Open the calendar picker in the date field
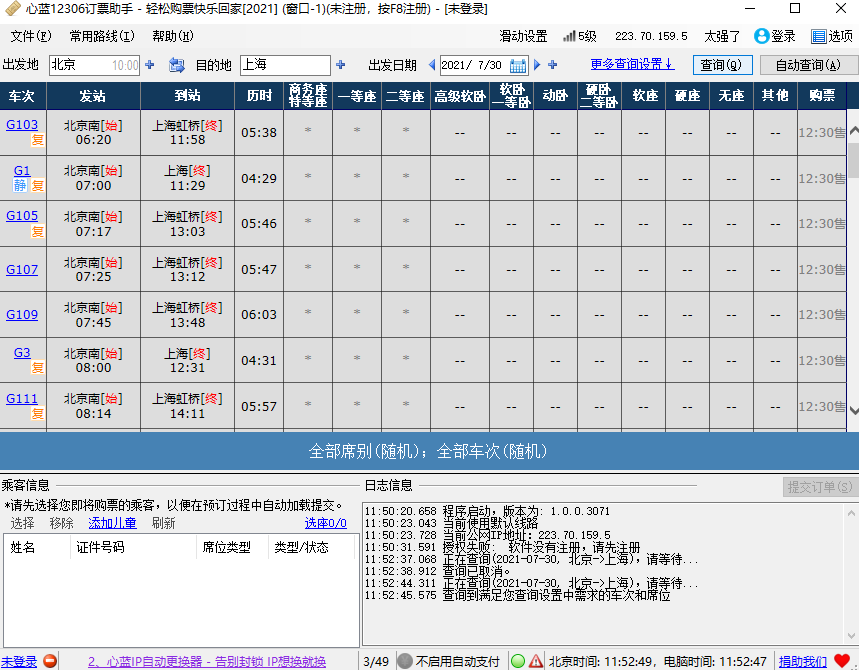This screenshot has width=859, height=670. 517,66
